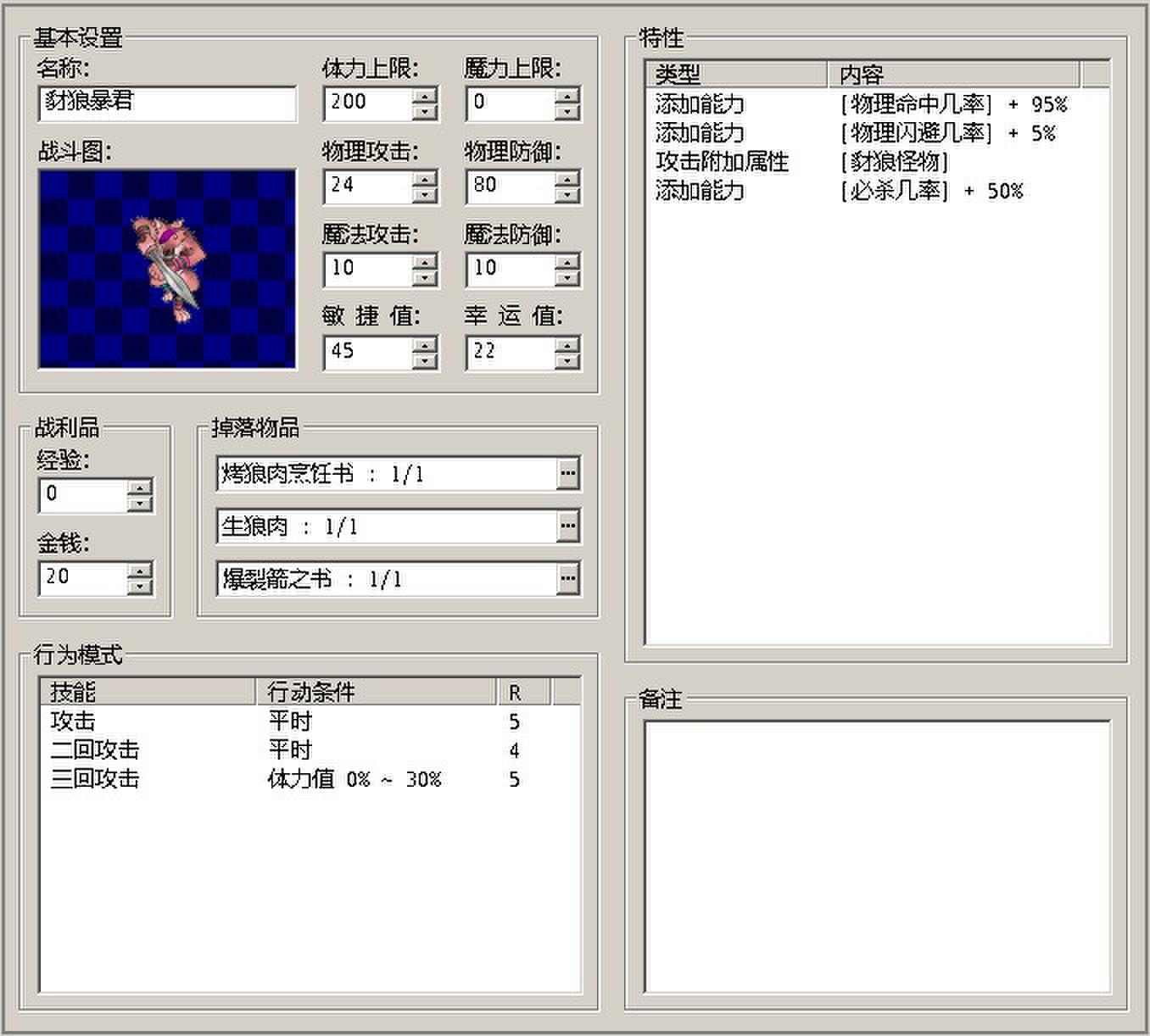
Task: Open item picker for 生狼肉 drop
Action: click(x=568, y=526)
